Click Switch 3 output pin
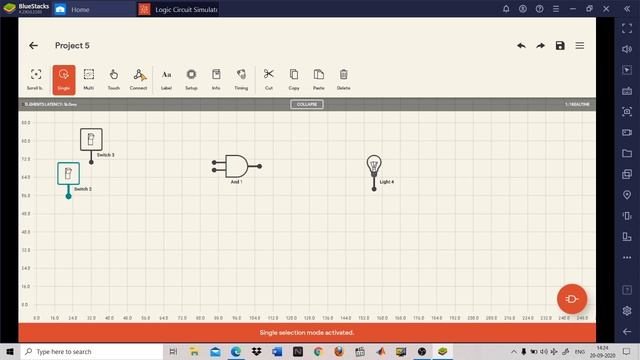The image size is (640, 360). point(91,162)
